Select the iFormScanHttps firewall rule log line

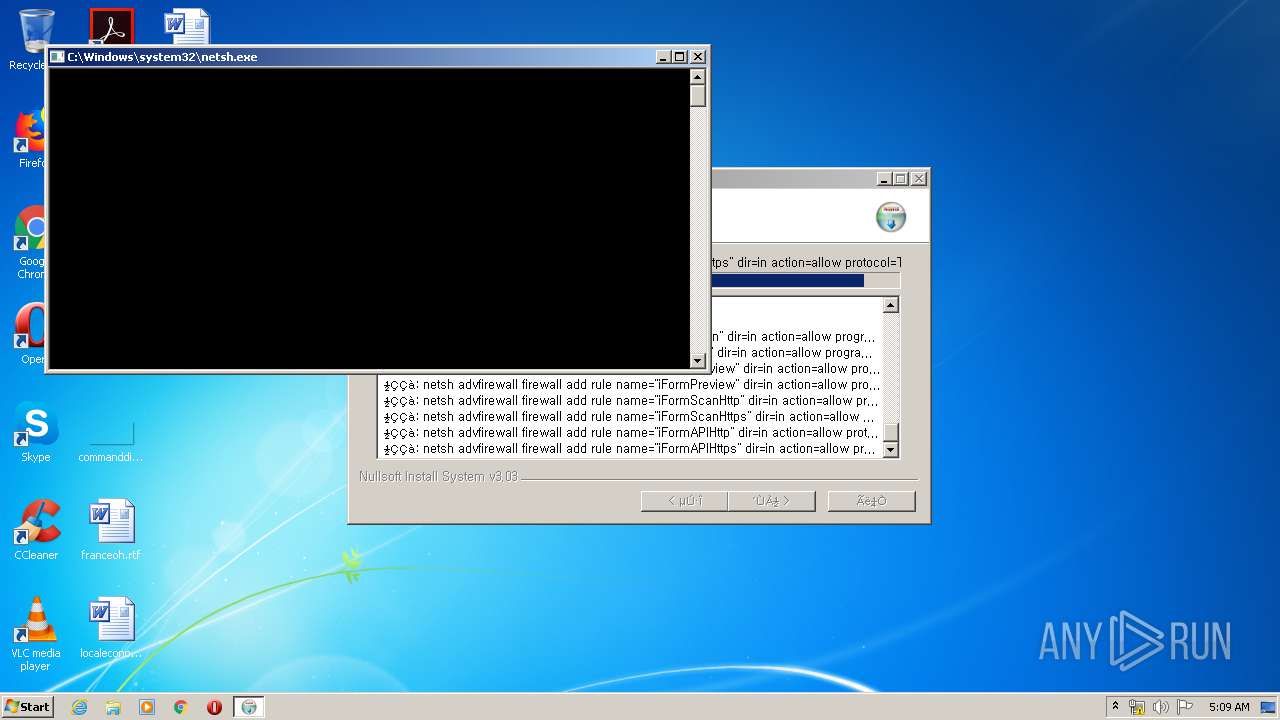(631, 416)
